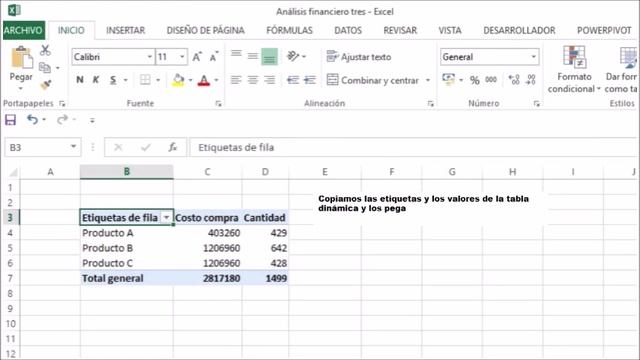Click the cell borders icon
The image size is (640, 360).
tap(145, 80)
